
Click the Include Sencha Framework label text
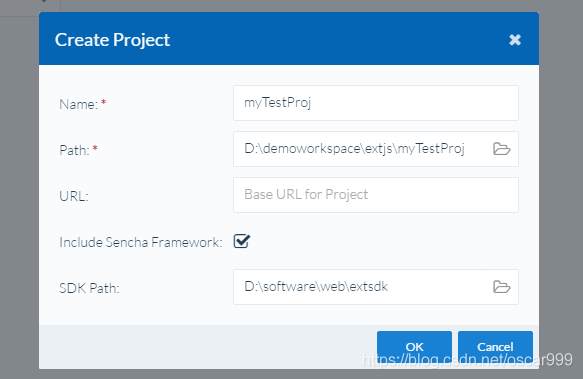[x=141, y=242]
